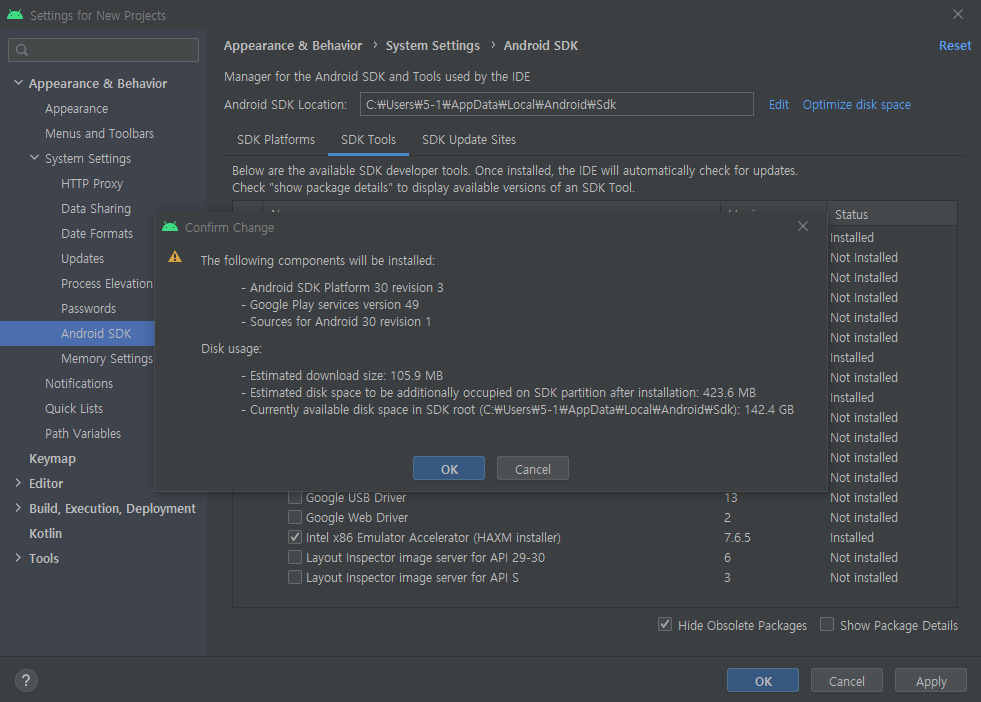
Task: Open the SDK Update Sites tab
Action: [x=469, y=140]
